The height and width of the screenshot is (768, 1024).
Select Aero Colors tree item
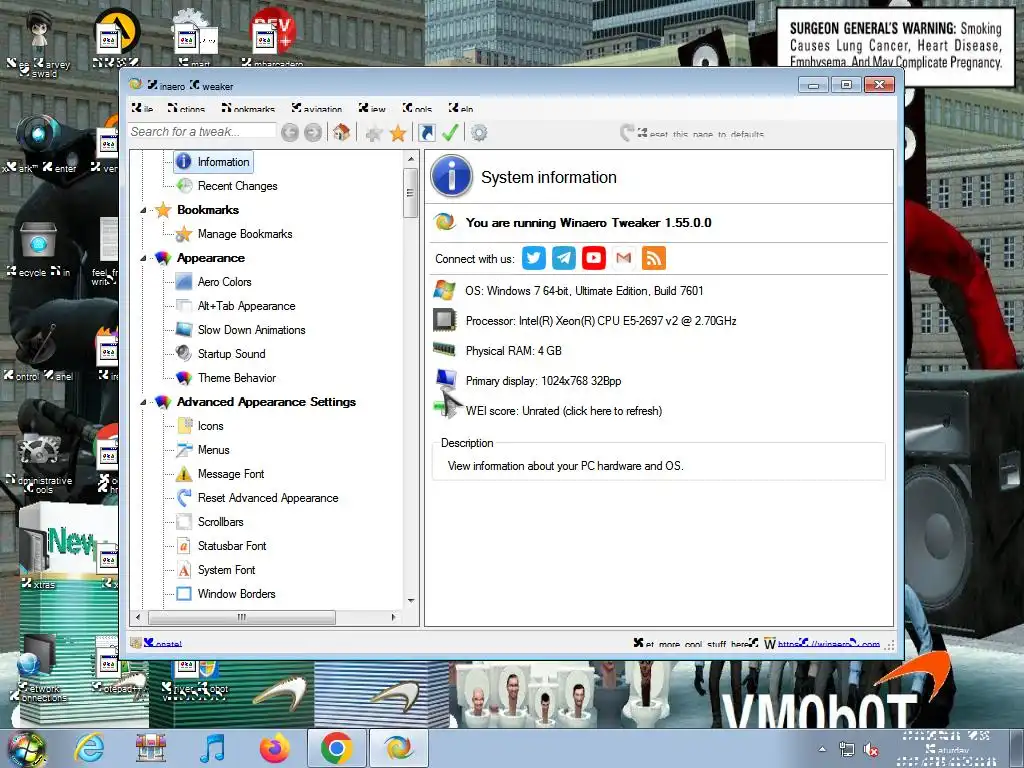(224, 282)
